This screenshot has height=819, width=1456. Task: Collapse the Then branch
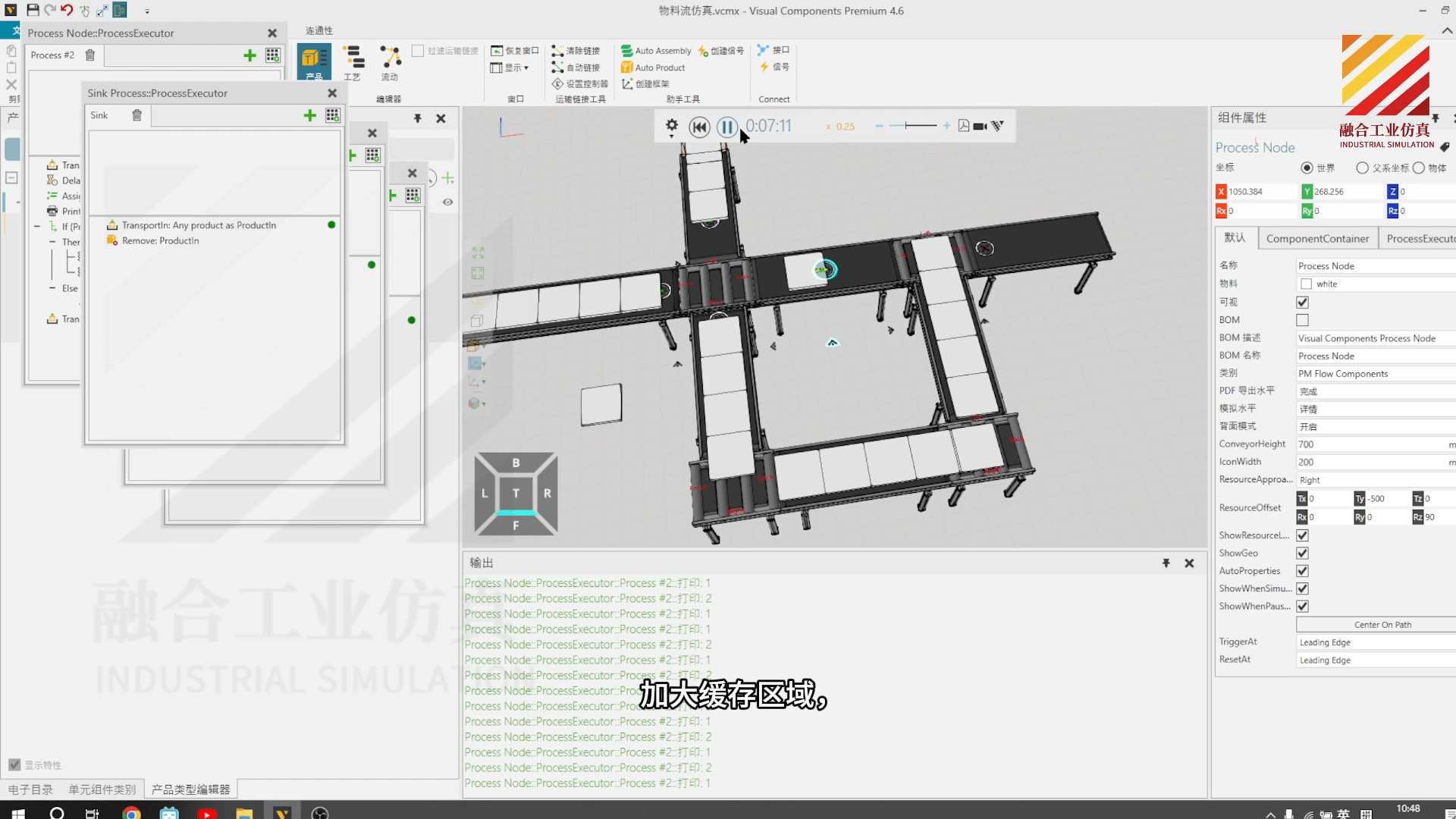52,242
